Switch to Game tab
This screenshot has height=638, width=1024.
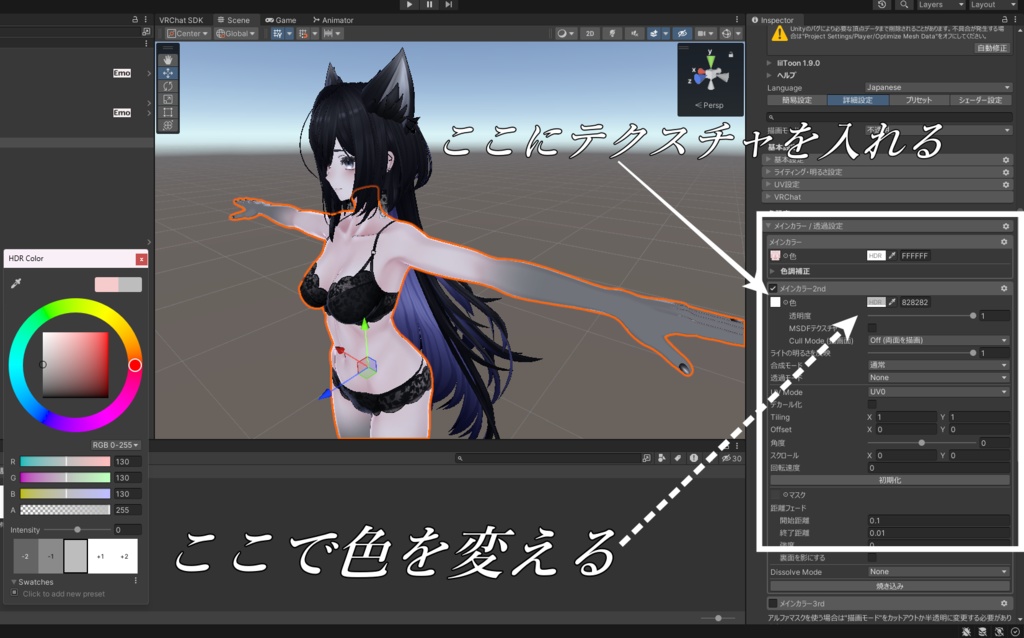click(280, 20)
